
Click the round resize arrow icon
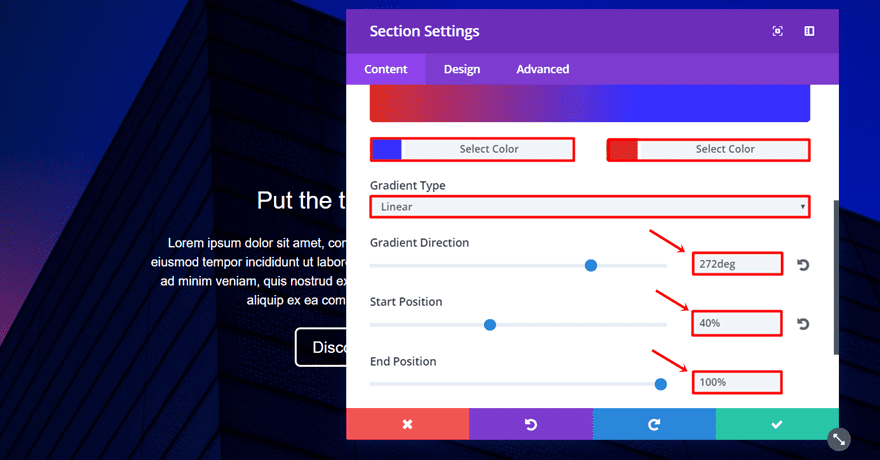coord(839,438)
